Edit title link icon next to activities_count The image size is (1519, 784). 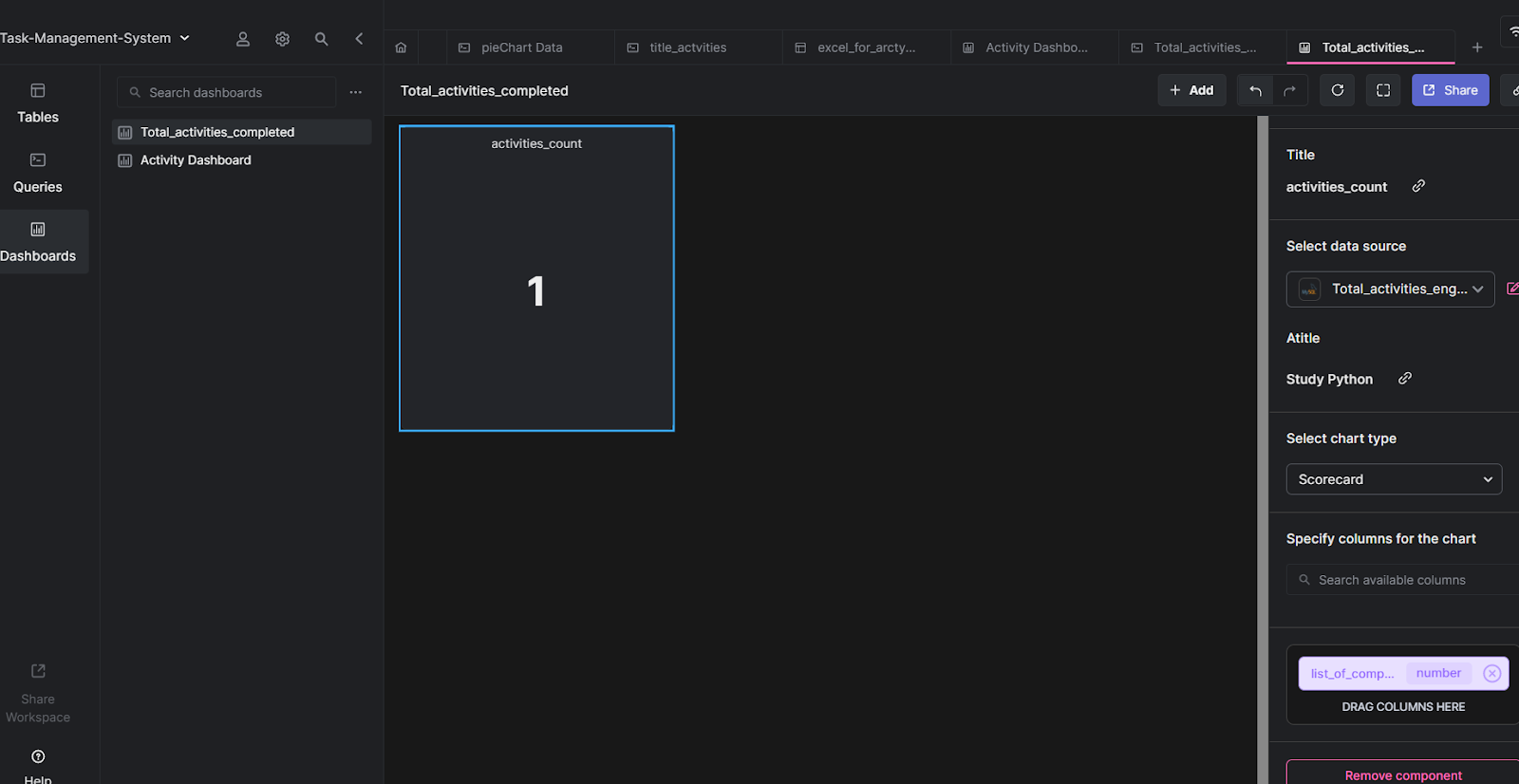[1418, 186]
